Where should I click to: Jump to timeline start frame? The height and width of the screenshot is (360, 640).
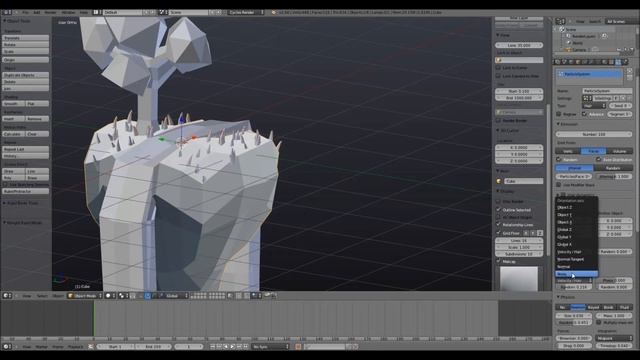(x=212, y=347)
